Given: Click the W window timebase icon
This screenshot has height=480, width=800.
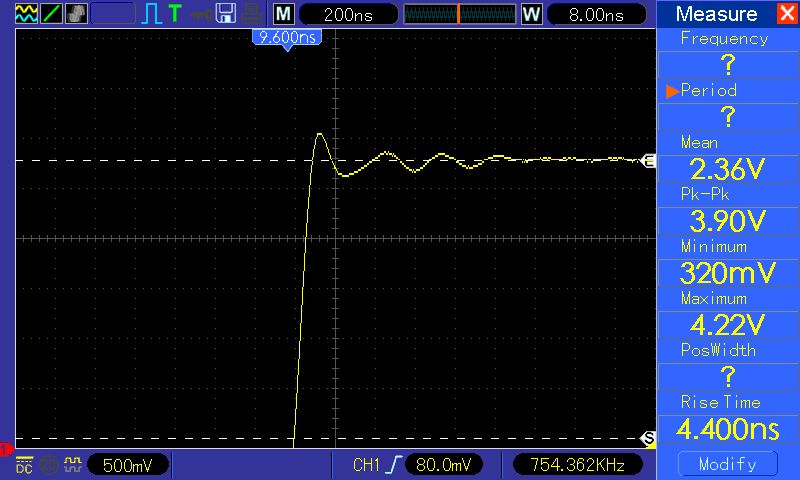Looking at the screenshot, I should click(x=531, y=14).
